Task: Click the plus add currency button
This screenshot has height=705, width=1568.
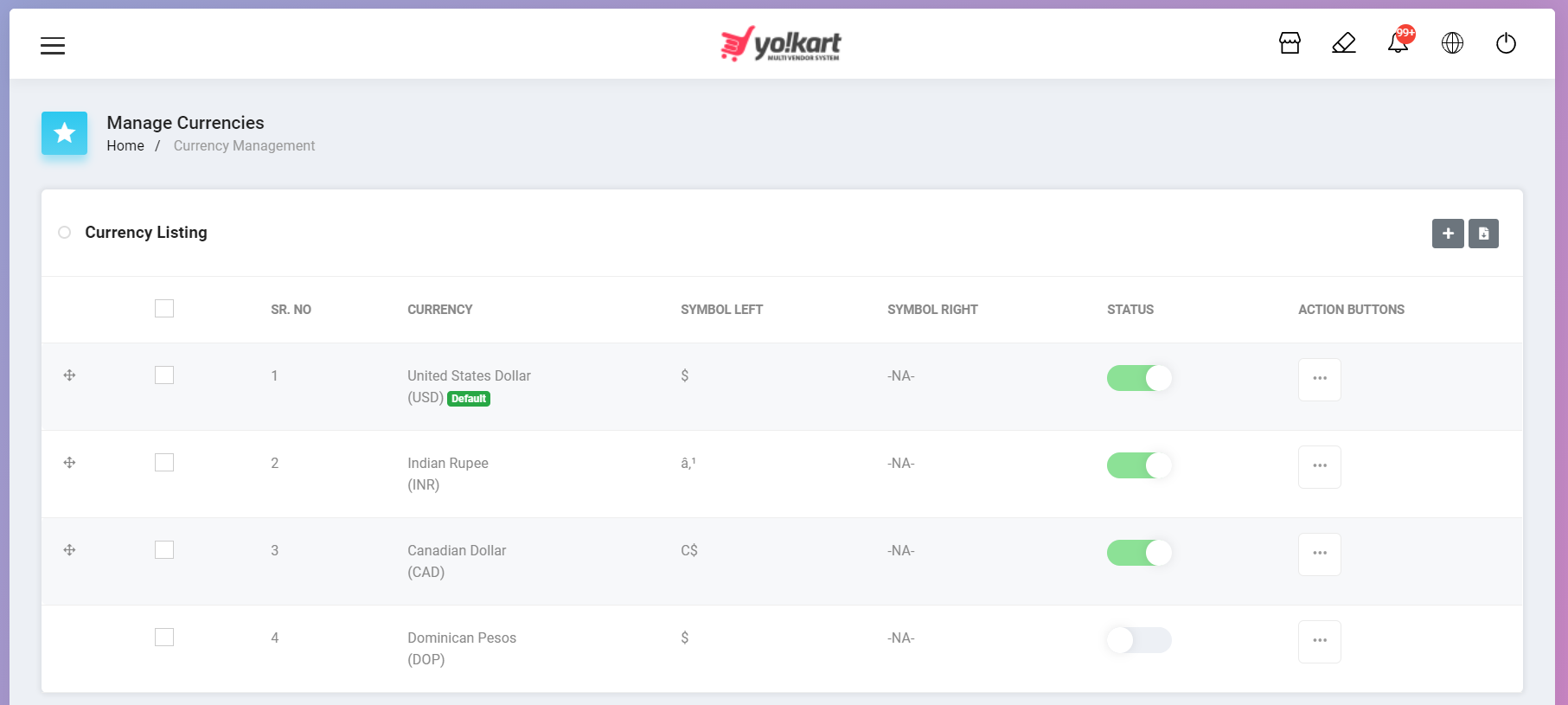Action: 1448,234
